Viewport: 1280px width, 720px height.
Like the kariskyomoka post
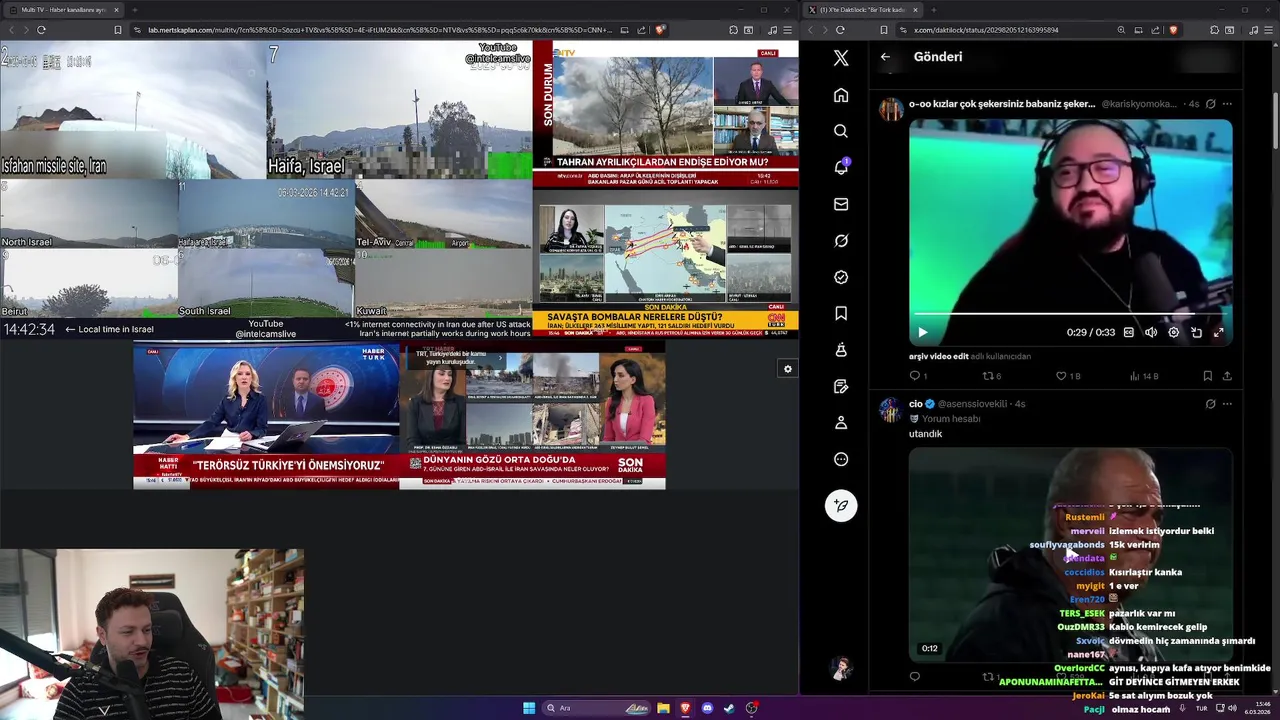[x=1068, y=376]
